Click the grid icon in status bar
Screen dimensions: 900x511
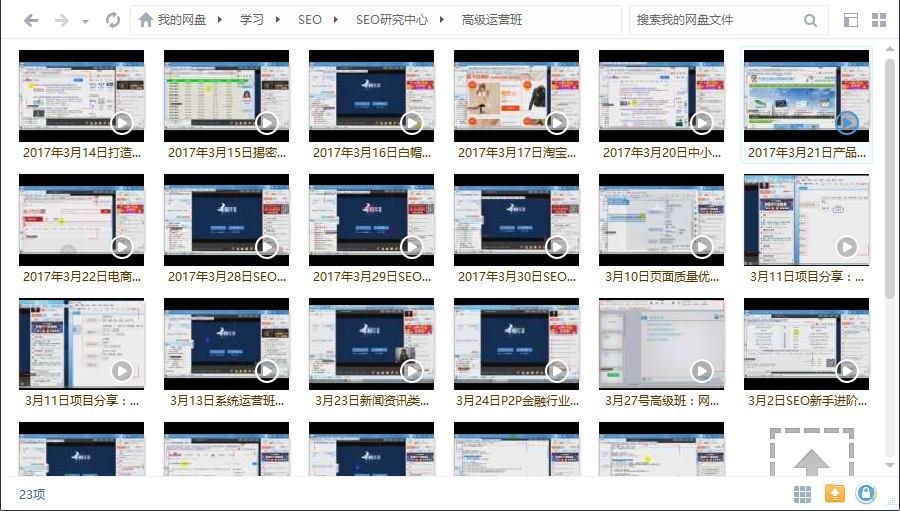[x=802, y=494]
